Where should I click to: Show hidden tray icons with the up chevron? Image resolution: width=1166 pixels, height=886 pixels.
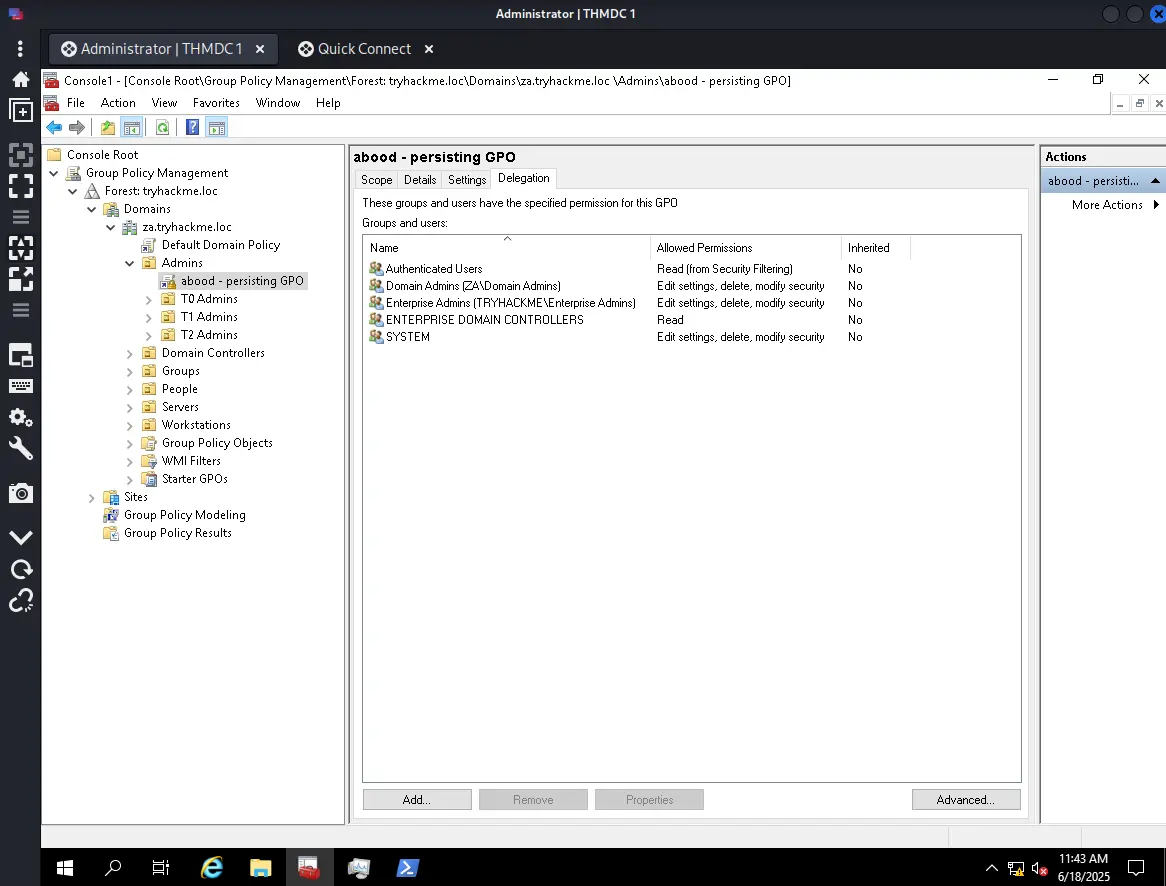(991, 867)
